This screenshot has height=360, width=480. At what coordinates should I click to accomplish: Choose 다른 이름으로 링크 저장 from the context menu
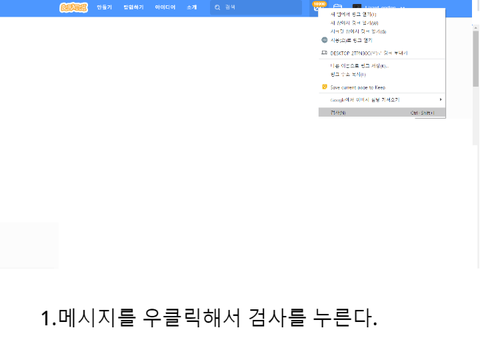coord(382,66)
